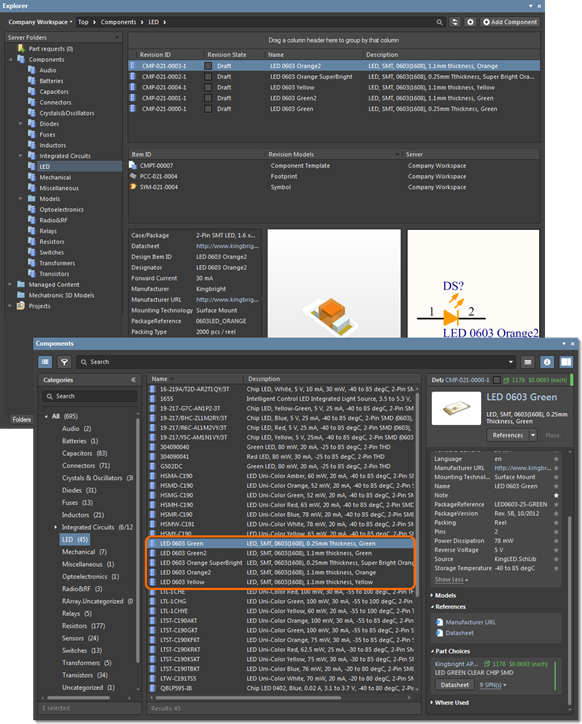Viewport: 582px width, 724px height.
Task: Toggle revision state checkbox for CMP-021-0002-1
Action: 208,77
